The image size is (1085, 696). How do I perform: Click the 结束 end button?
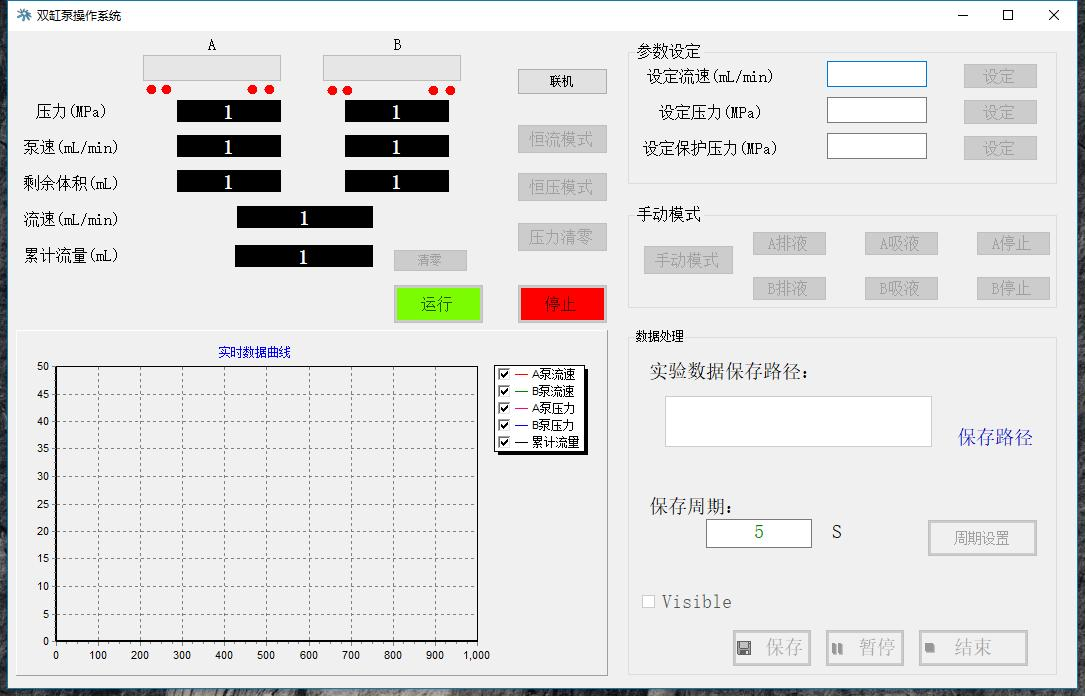pos(973,648)
